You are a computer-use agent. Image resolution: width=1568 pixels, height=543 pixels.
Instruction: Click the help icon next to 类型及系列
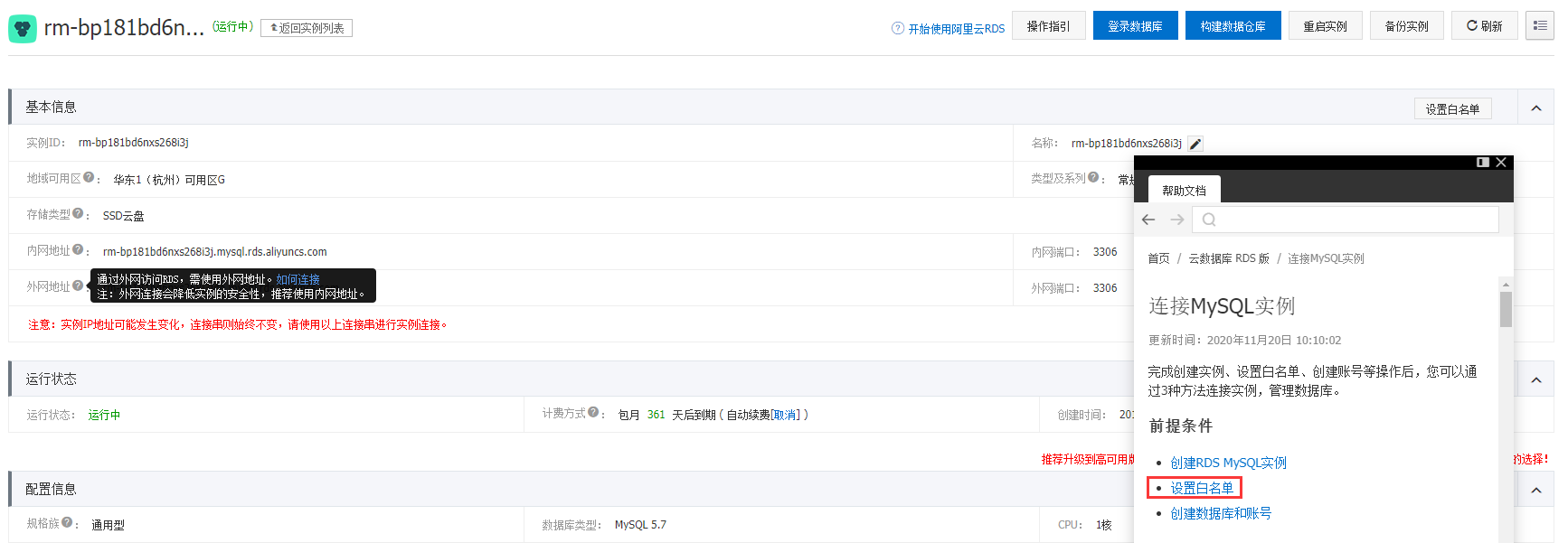[1093, 178]
